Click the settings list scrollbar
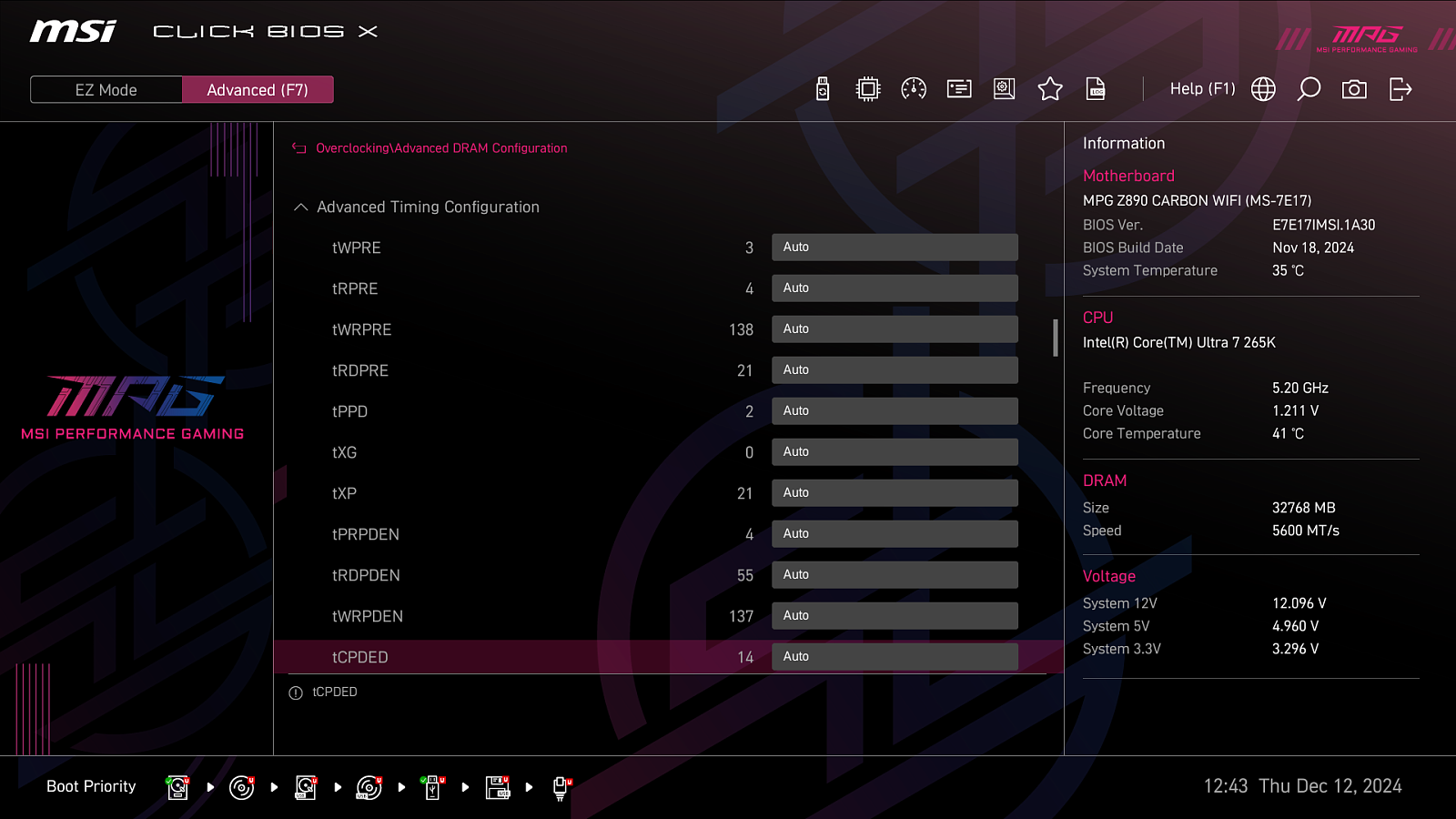1456x819 pixels. click(1056, 338)
